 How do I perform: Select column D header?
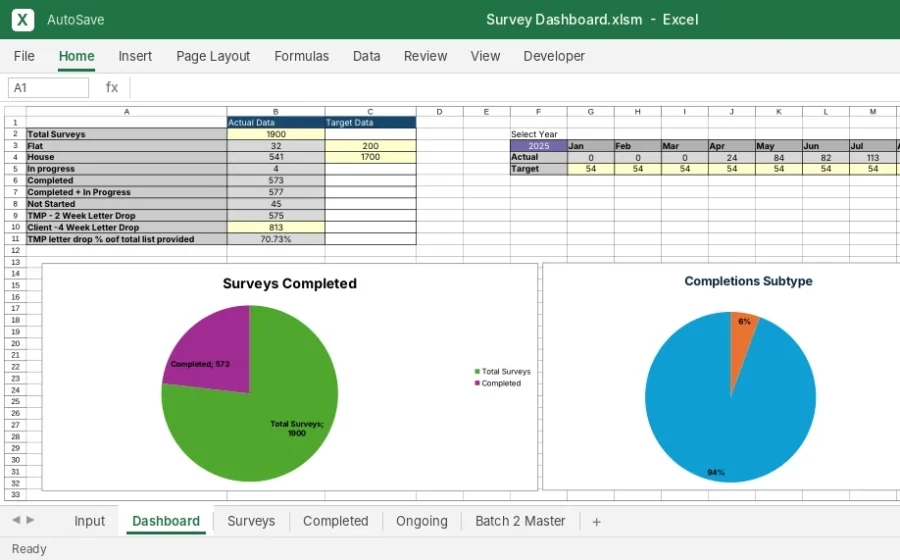click(439, 111)
